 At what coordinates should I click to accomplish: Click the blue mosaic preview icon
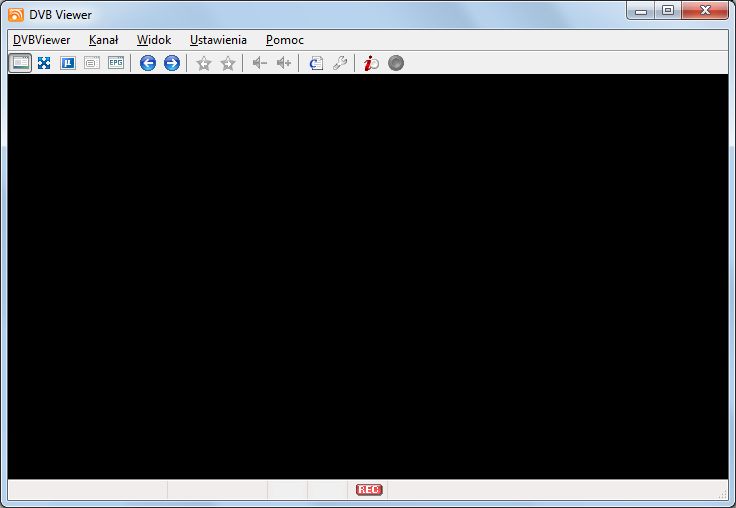(x=68, y=63)
